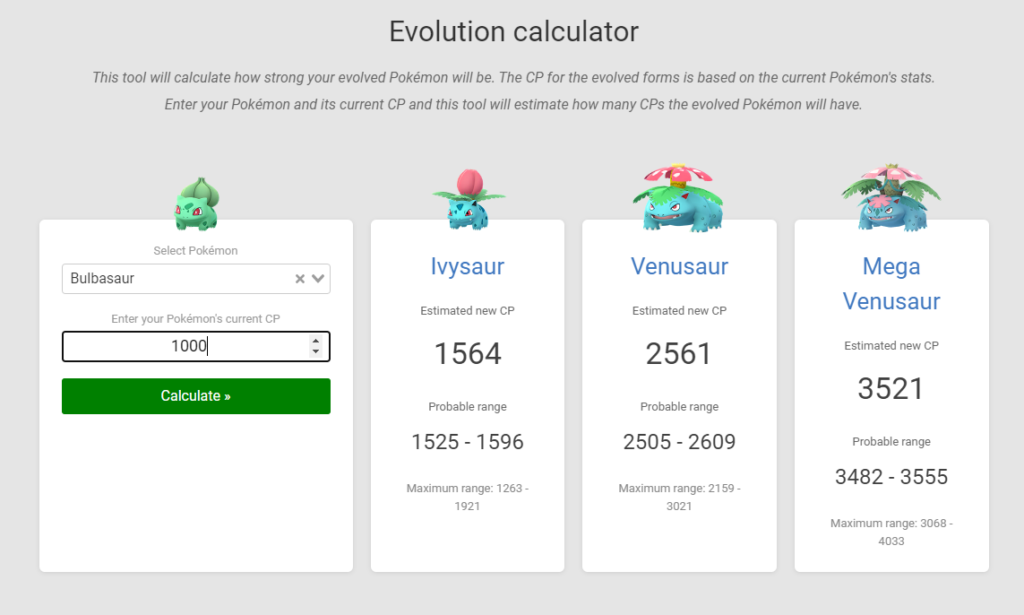Click the Ivysaur sprite image
The height and width of the screenshot is (615, 1024).
tap(468, 199)
